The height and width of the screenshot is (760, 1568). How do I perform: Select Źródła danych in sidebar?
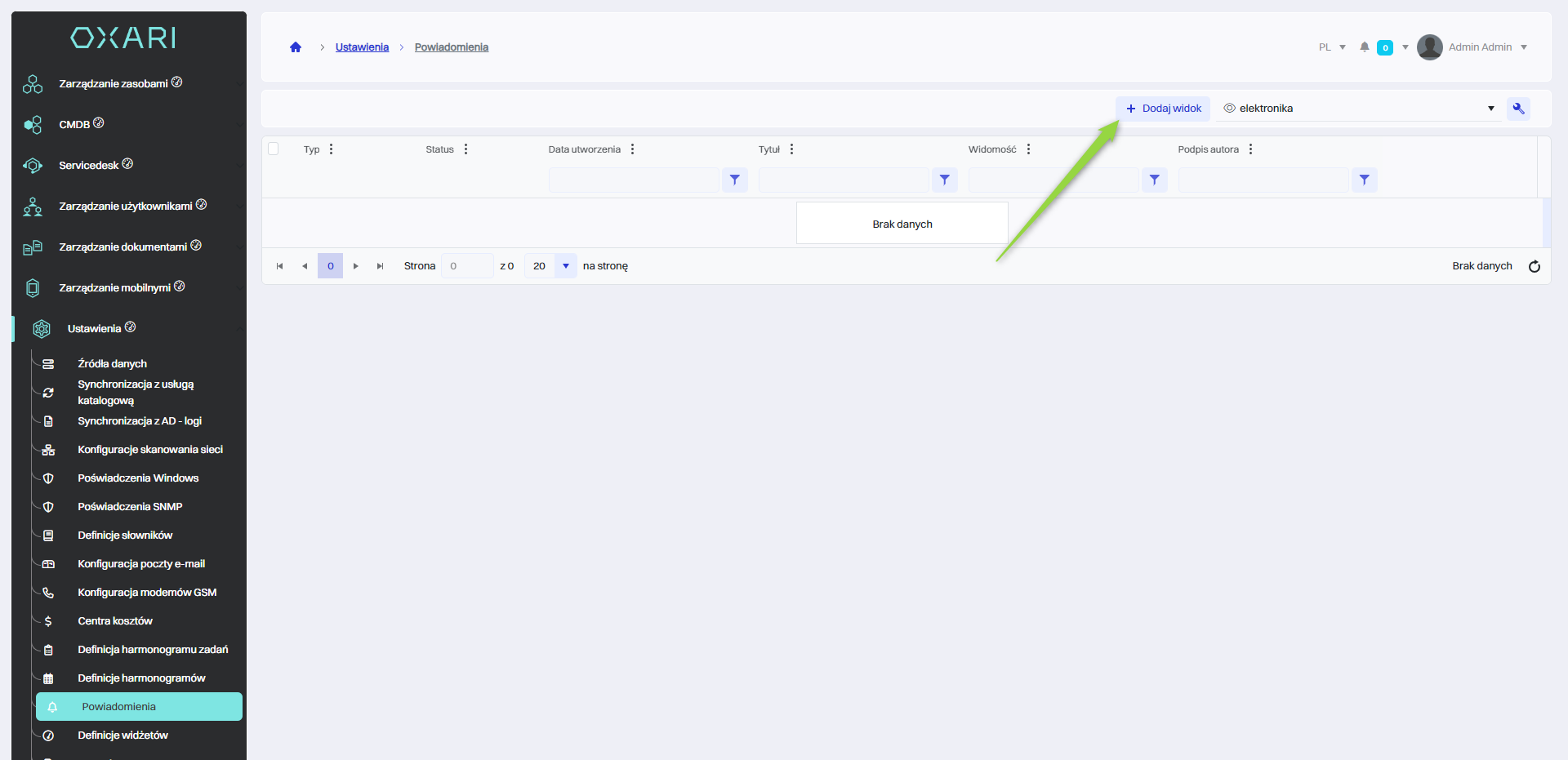(x=112, y=364)
